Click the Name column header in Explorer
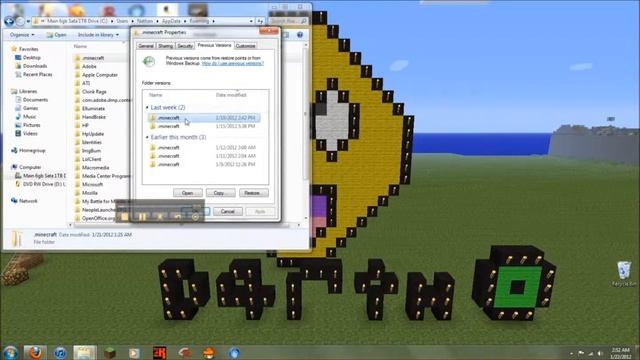Viewport: 640px width, 360px height. click(x=80, y=47)
